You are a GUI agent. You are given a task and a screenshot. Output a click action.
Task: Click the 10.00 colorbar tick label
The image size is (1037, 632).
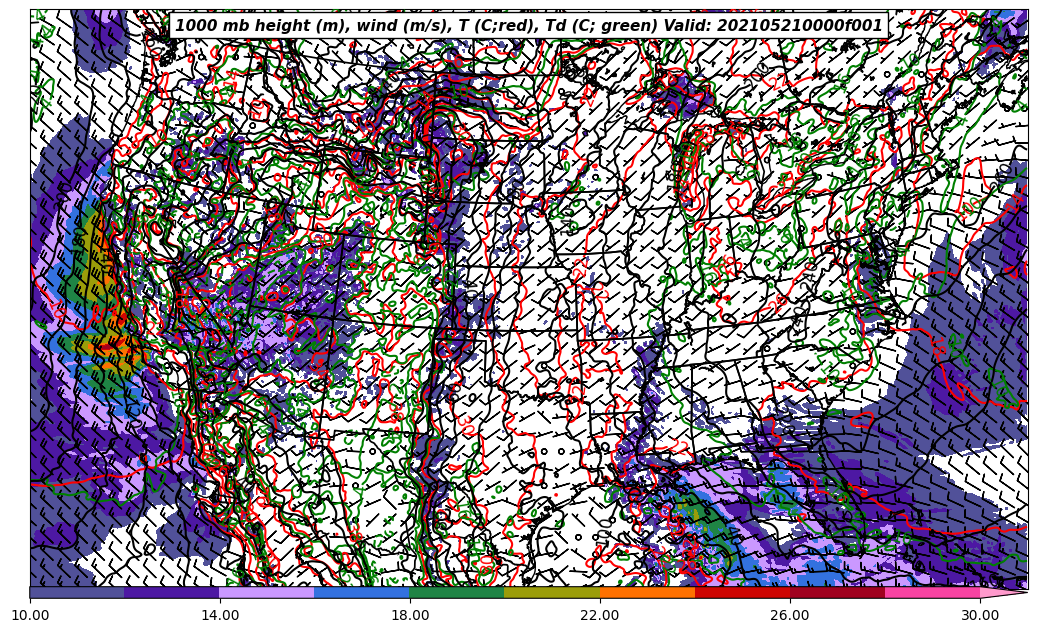pos(30,615)
